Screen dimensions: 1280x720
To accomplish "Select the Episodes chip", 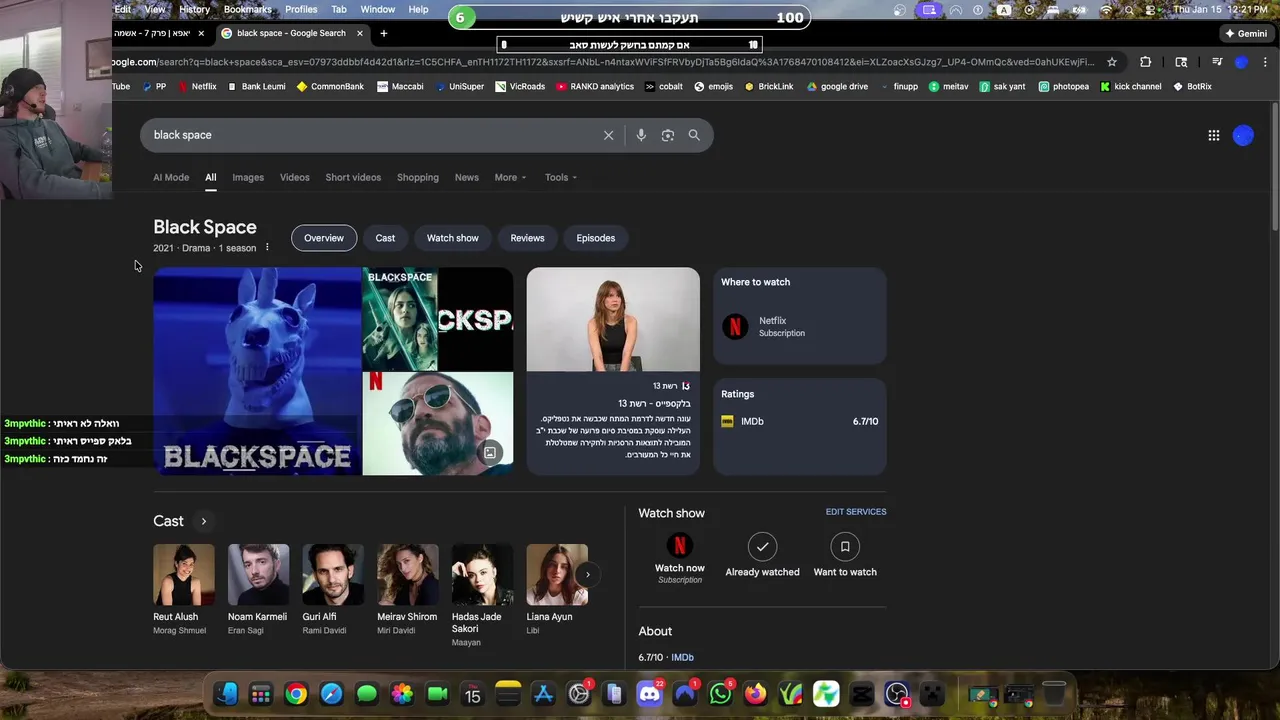I will 595,238.
